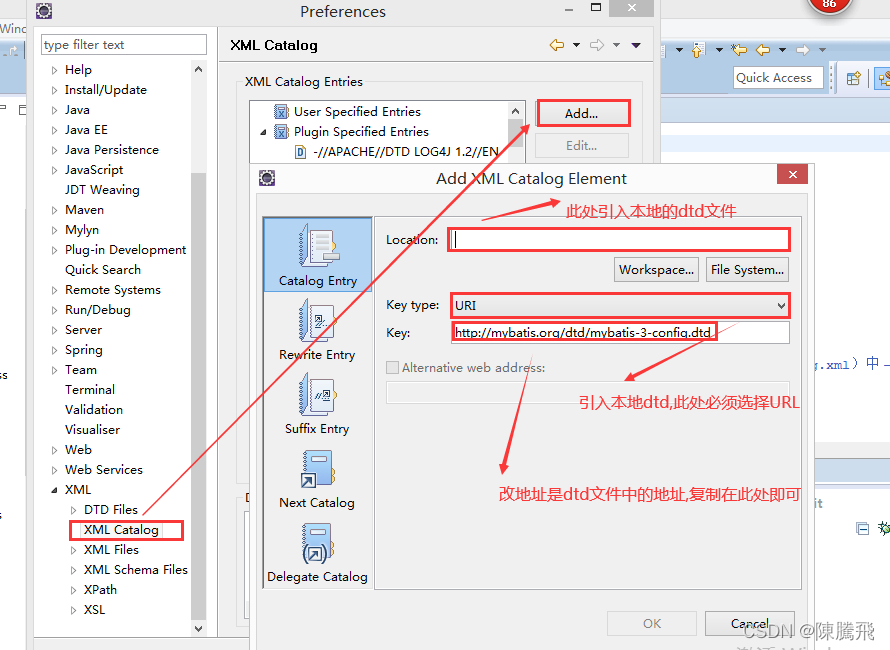The height and width of the screenshot is (650, 890).
Task: Click the Eclipse back navigation toolbar arrow
Action: 762,50
